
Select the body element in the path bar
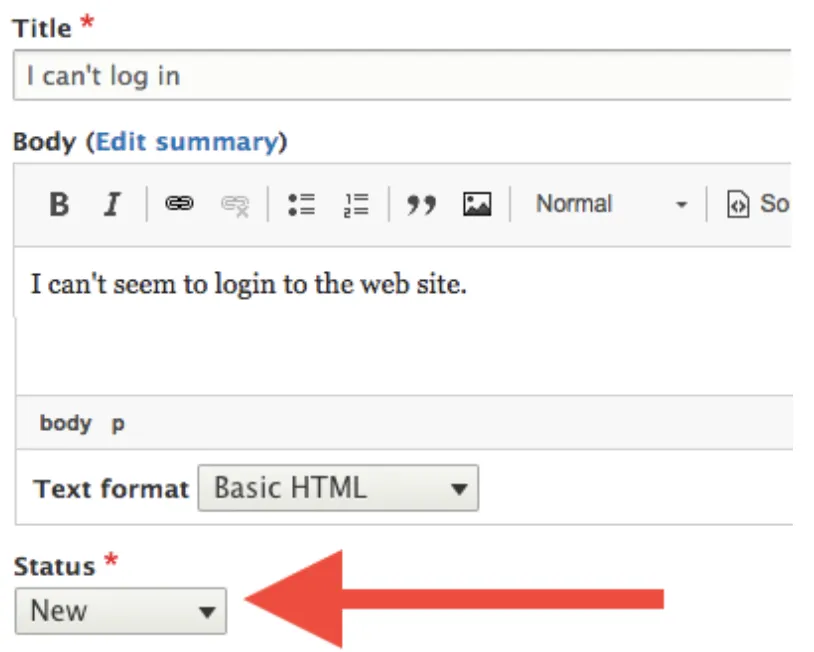coord(65,423)
